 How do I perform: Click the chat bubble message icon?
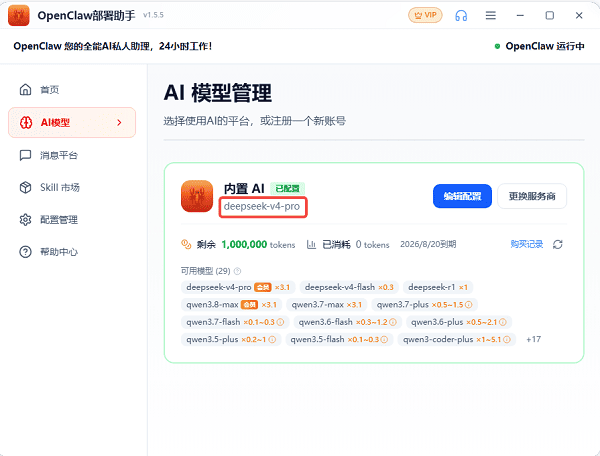pyautogui.click(x=25, y=155)
